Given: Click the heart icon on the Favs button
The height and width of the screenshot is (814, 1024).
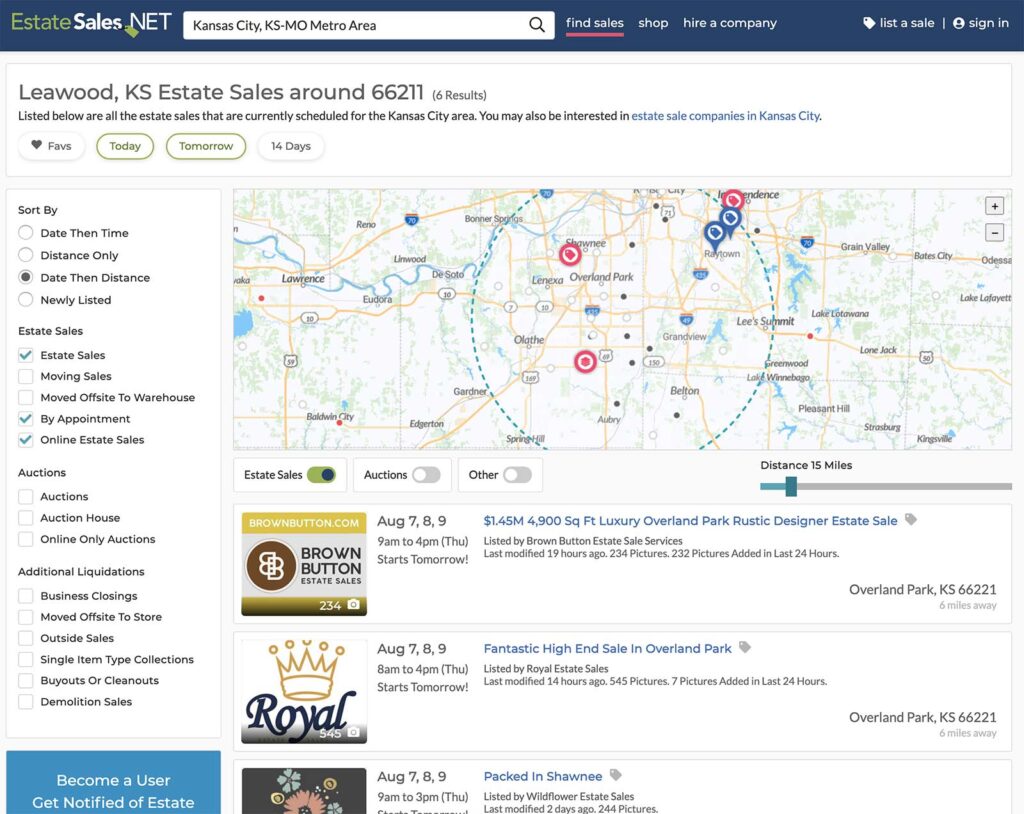Looking at the screenshot, I should (37, 145).
